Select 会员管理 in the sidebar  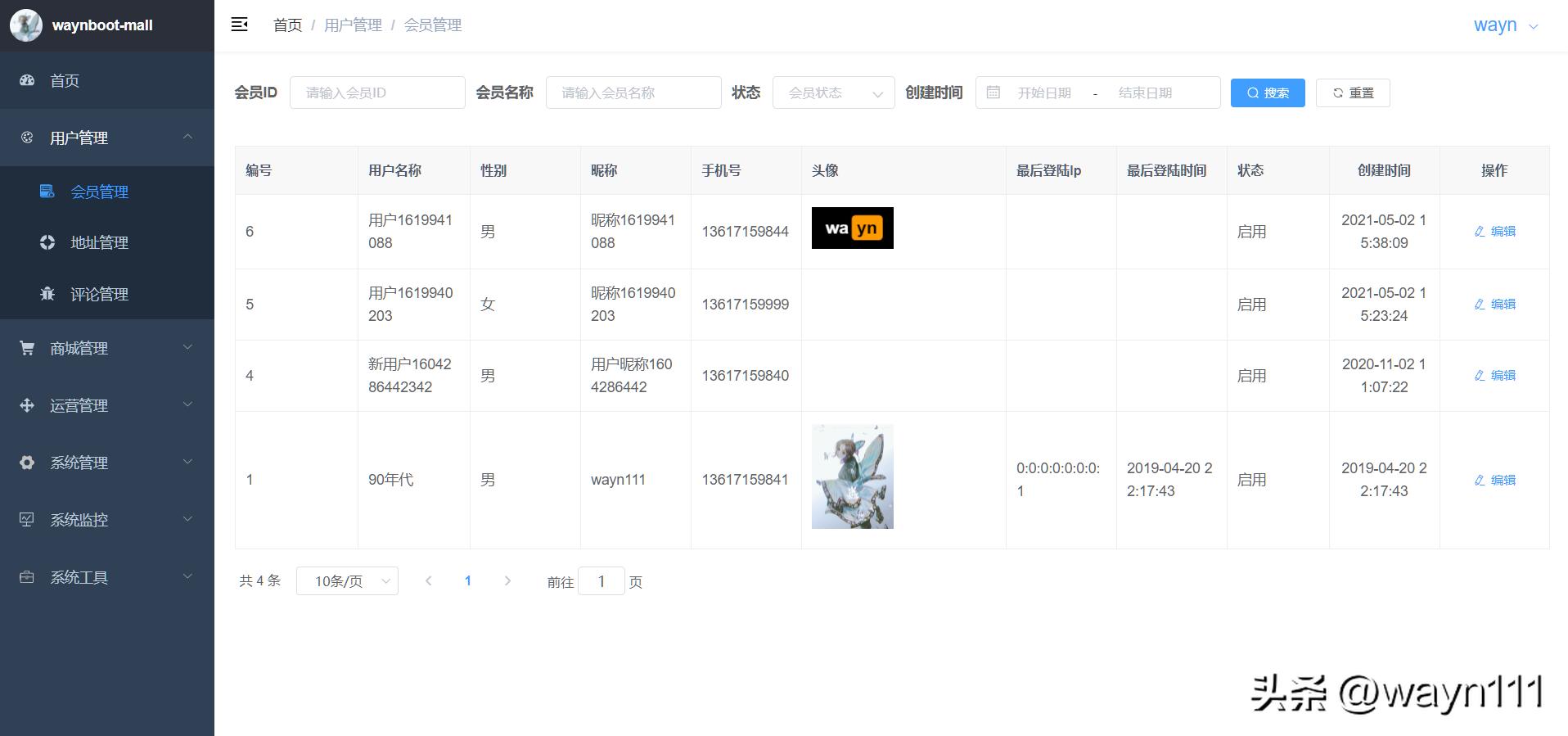[107, 192]
